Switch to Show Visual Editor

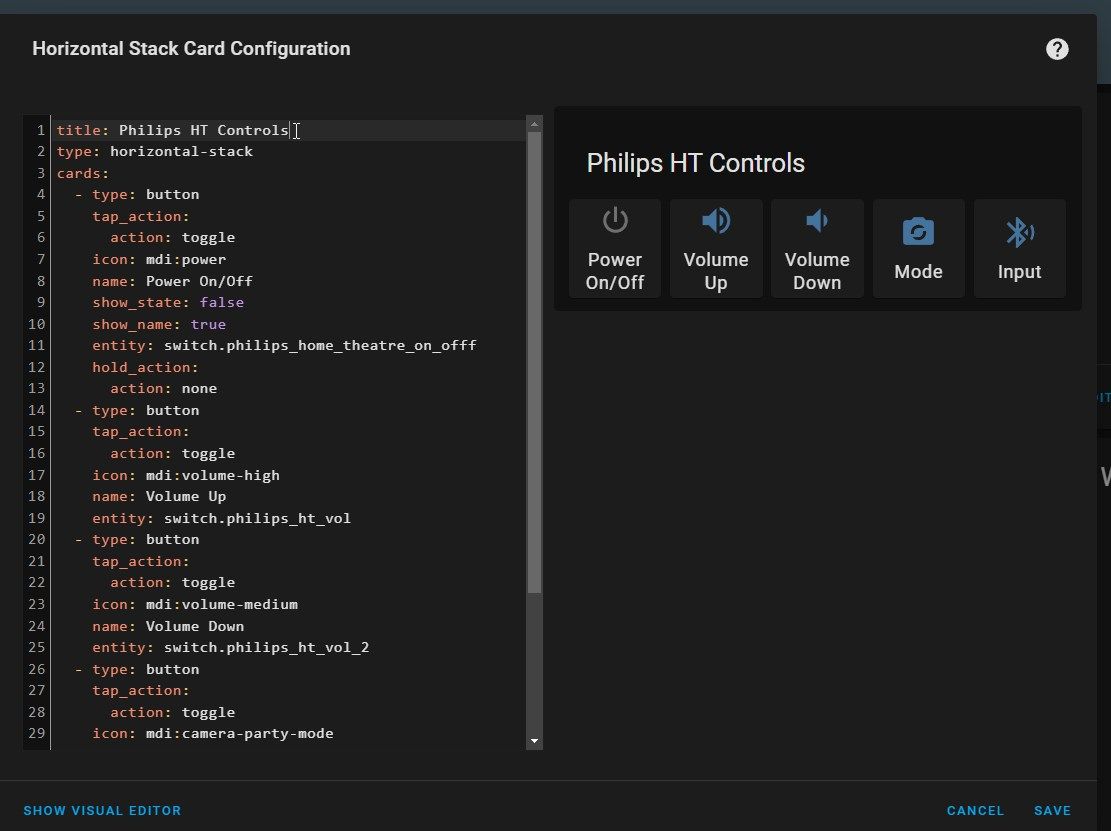click(x=102, y=810)
